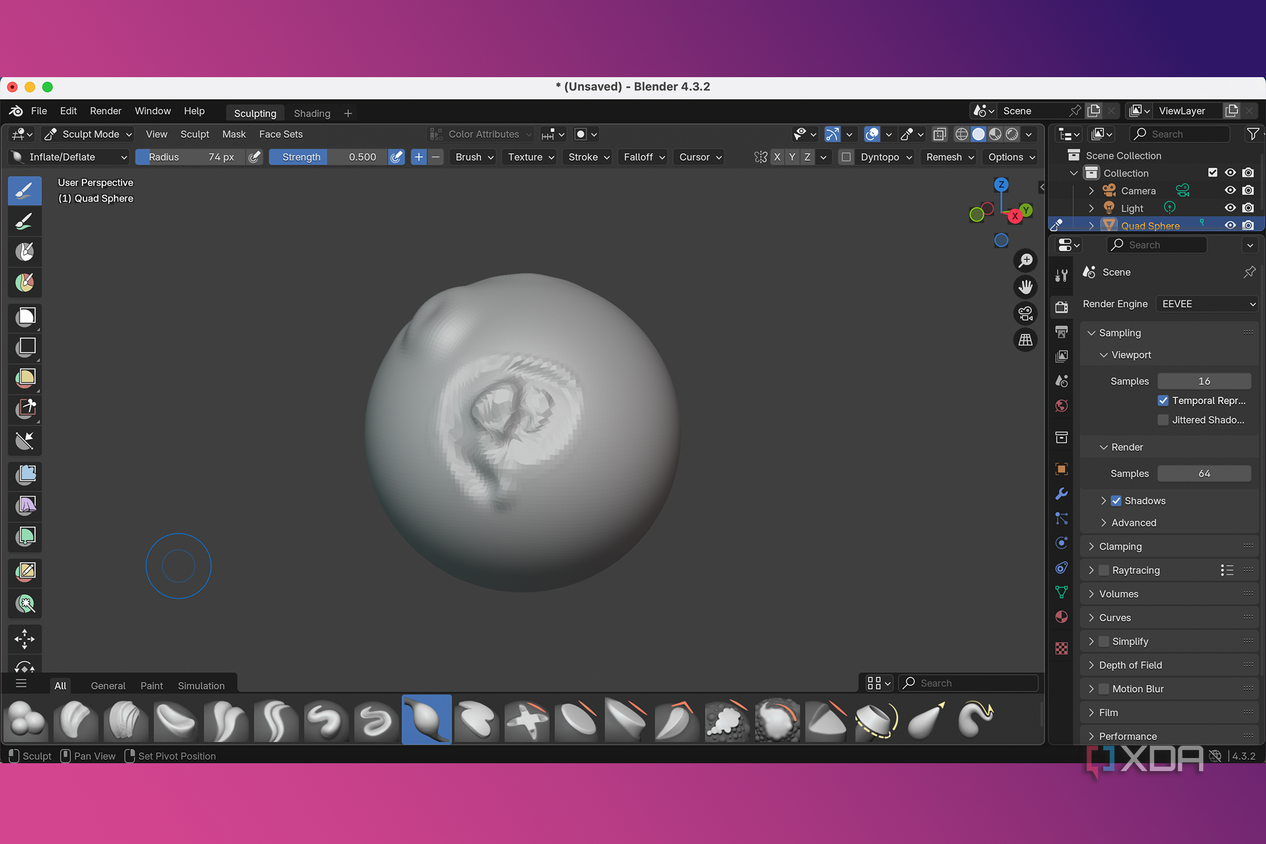
Task: Enable the Motion Blur checkbox
Action: click(1104, 689)
